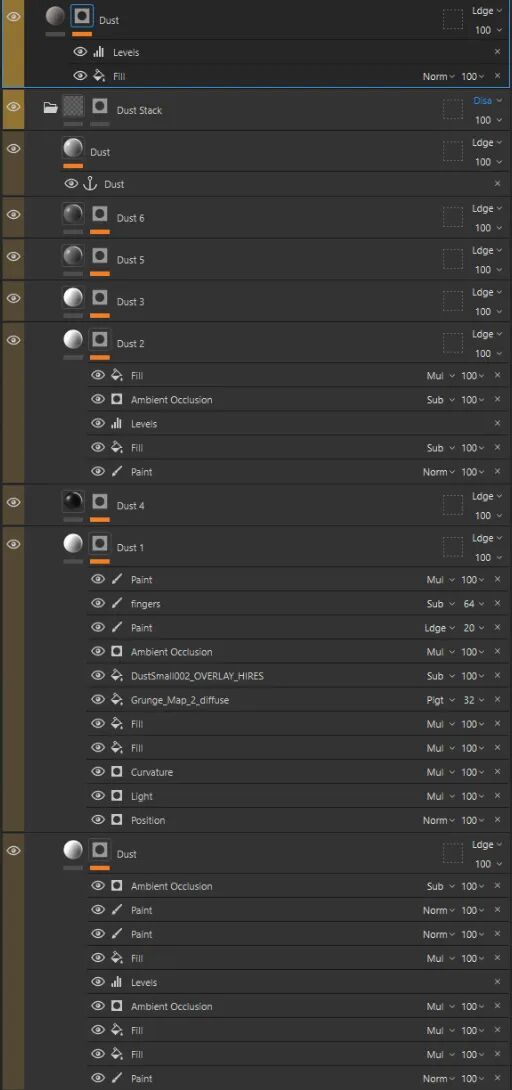Select the fingers paint brush icon
The image size is (512, 1090).
117,603
